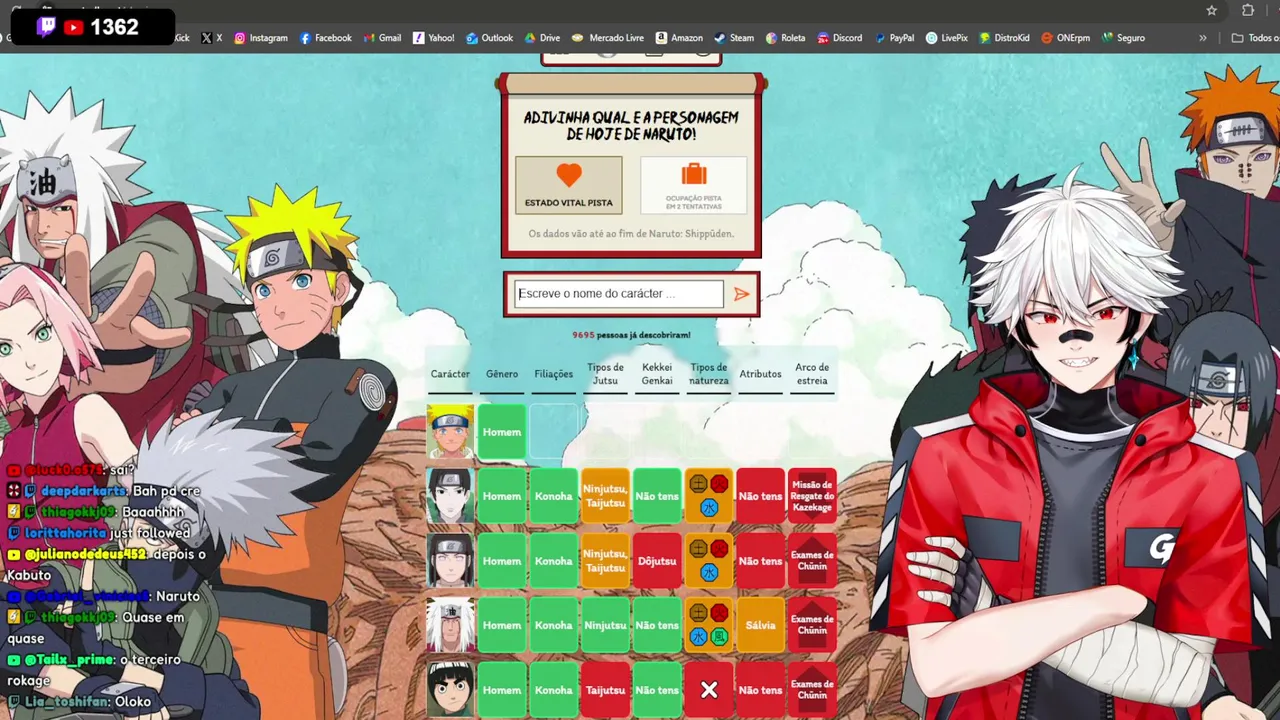Click the Carácter column header

[450, 374]
